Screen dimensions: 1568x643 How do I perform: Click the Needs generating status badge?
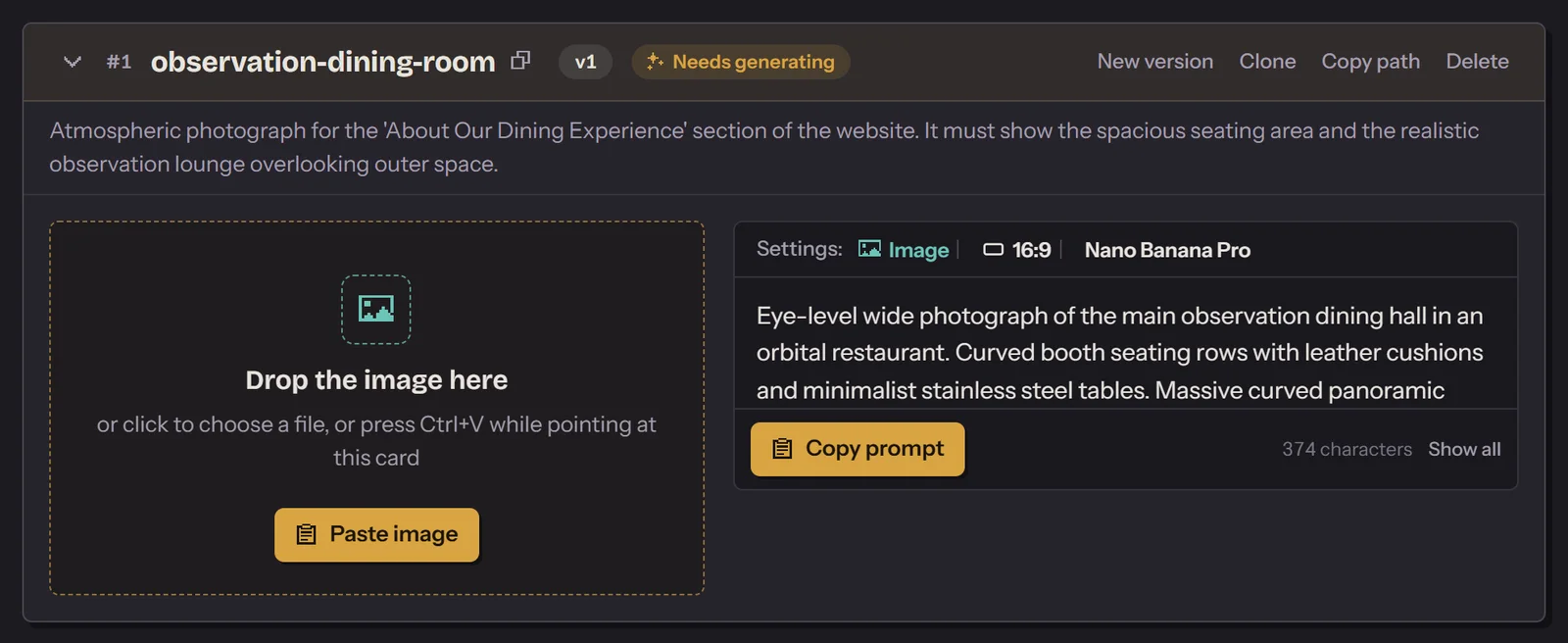pyautogui.click(x=741, y=62)
